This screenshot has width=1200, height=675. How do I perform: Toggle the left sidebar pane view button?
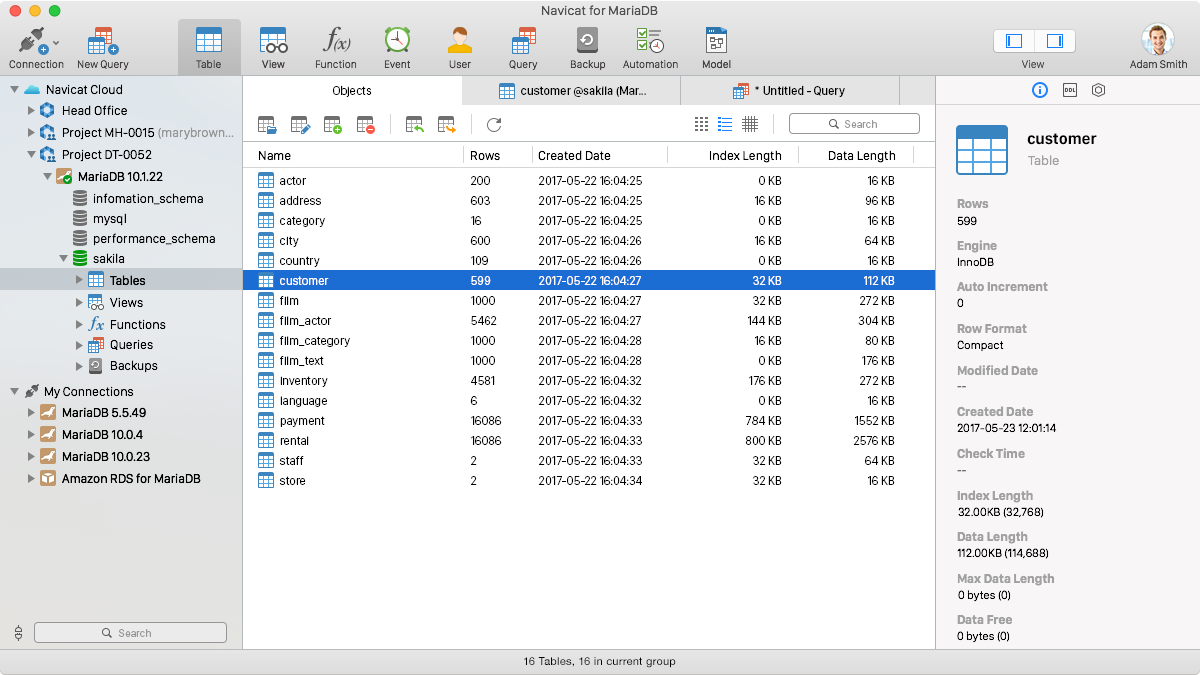[1014, 41]
